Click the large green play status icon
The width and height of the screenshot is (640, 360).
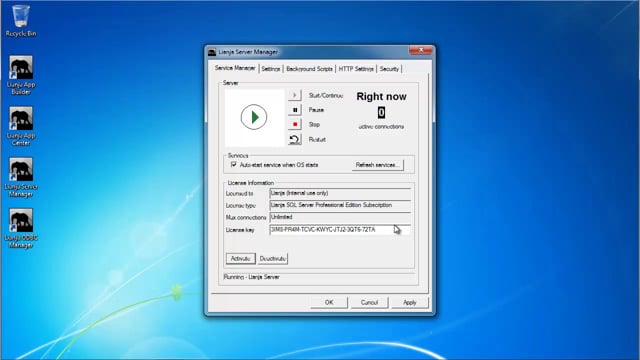coord(254,117)
